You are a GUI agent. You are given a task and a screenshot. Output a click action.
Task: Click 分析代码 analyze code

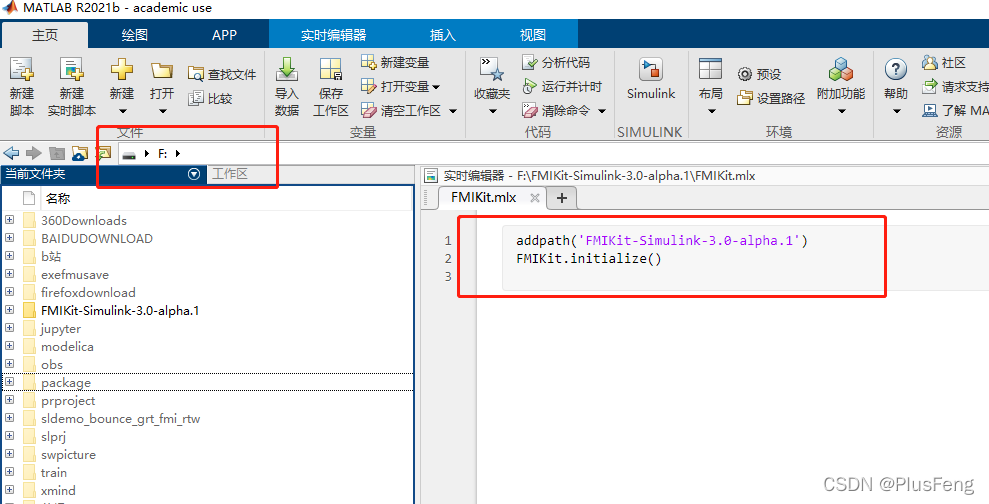557,62
